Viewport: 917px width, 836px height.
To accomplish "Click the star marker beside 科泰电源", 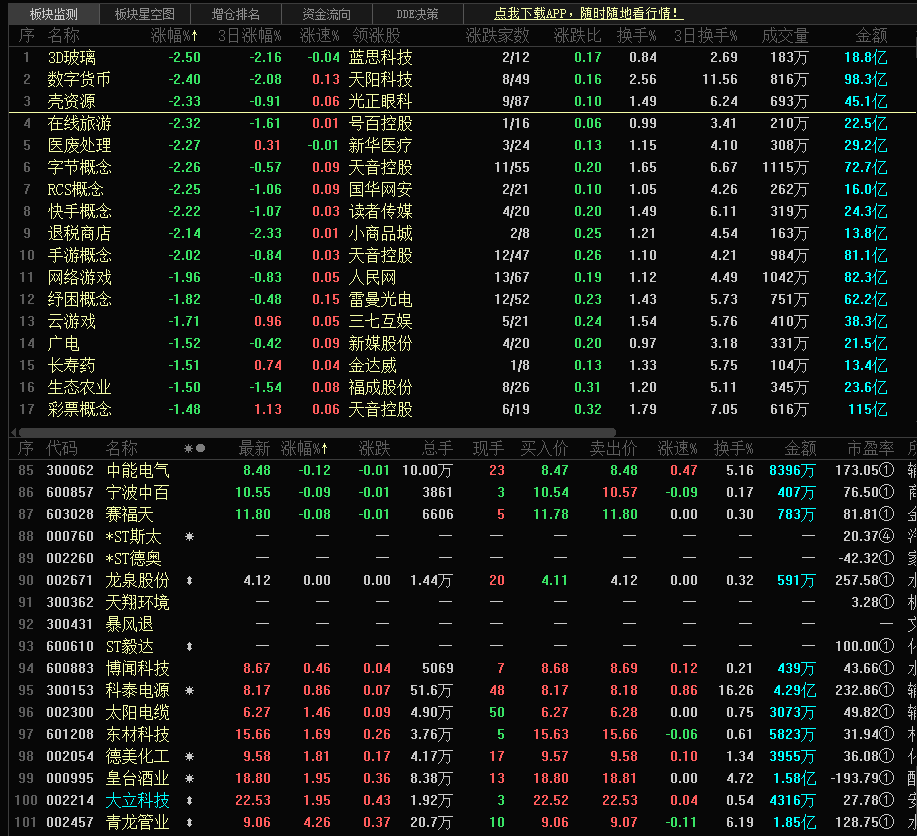I will (x=189, y=691).
